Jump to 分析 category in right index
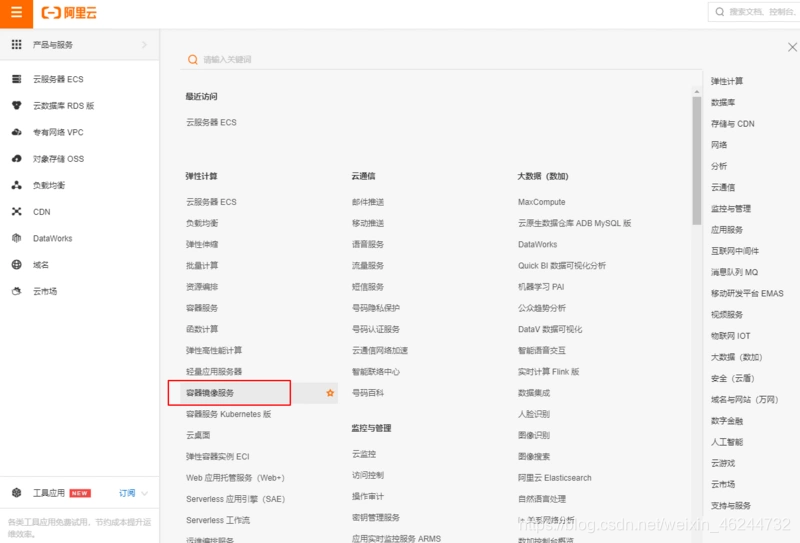This screenshot has width=800, height=543. [x=719, y=166]
